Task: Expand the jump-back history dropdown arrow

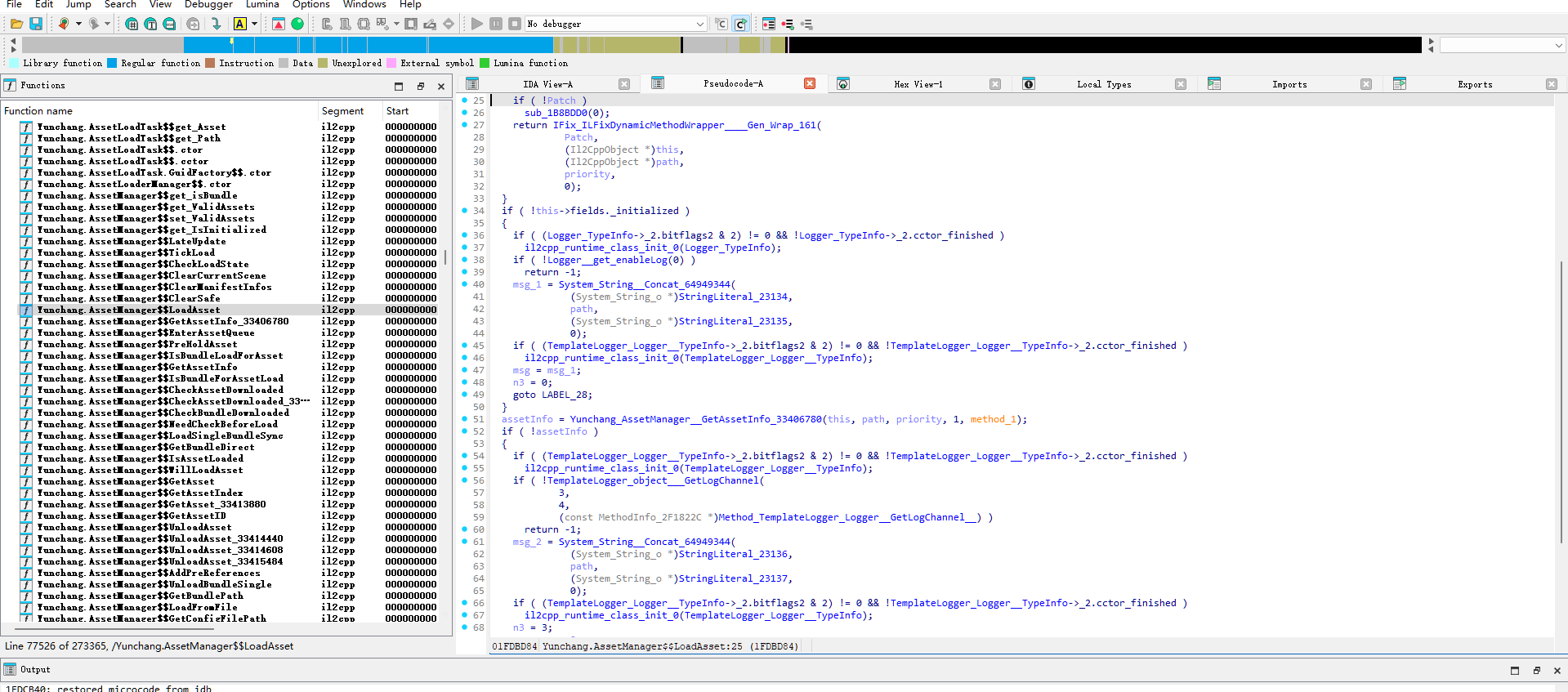Action: [x=78, y=24]
